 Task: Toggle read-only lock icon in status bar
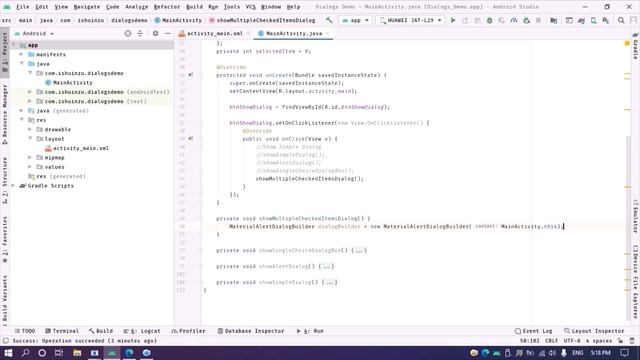point(620,341)
